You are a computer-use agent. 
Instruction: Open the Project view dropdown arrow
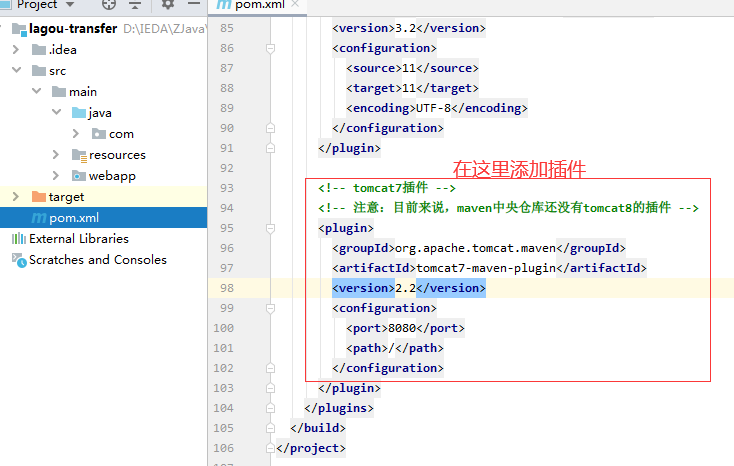coord(70,4)
